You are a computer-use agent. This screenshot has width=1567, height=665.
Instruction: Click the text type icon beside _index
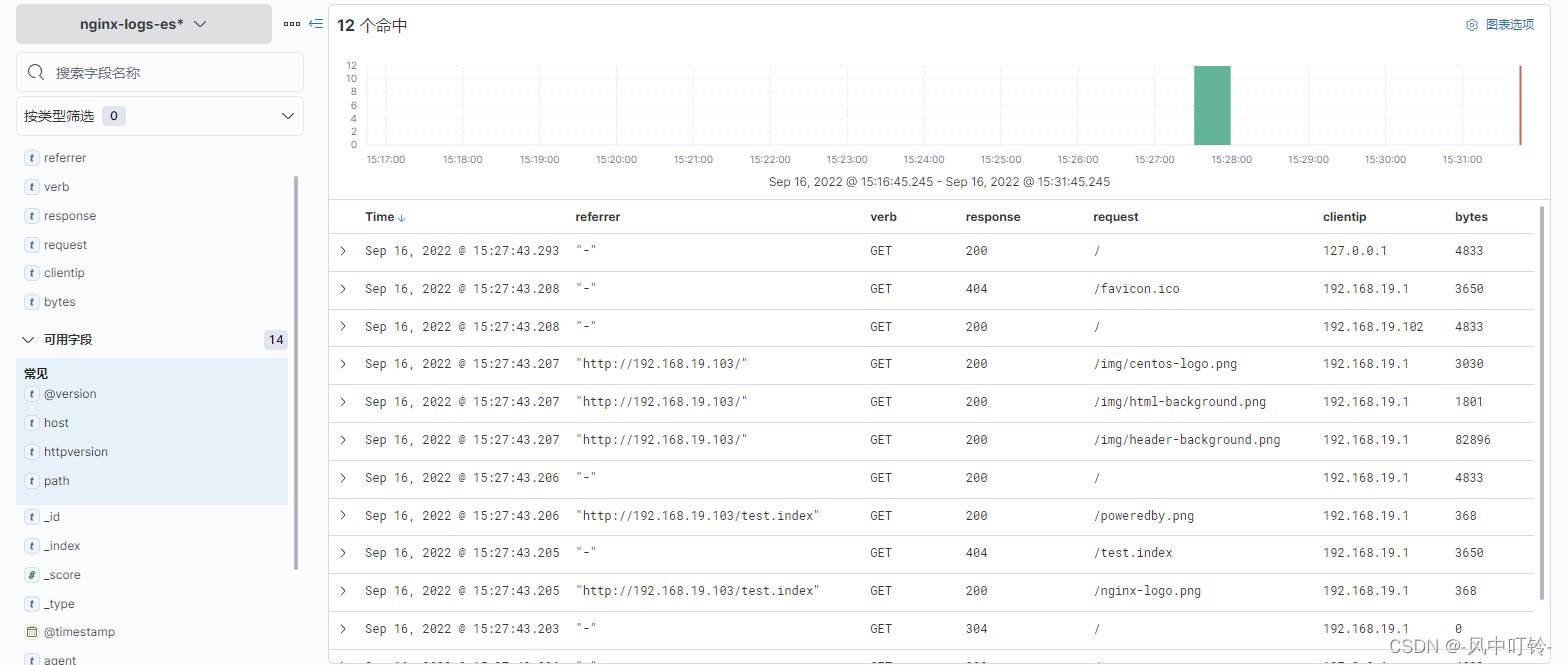(32, 546)
